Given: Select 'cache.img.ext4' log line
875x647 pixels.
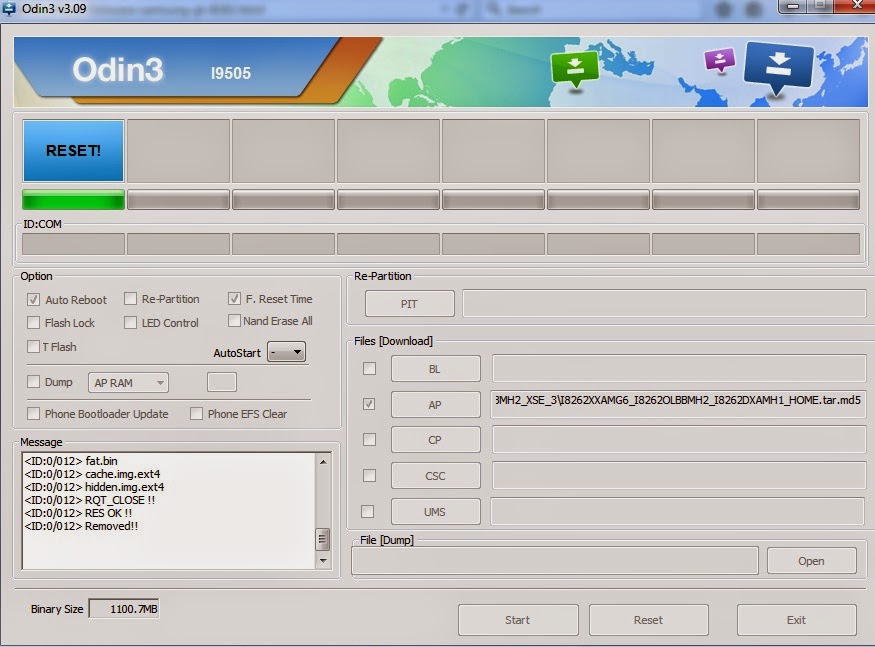Looking at the screenshot, I should pos(92,474).
